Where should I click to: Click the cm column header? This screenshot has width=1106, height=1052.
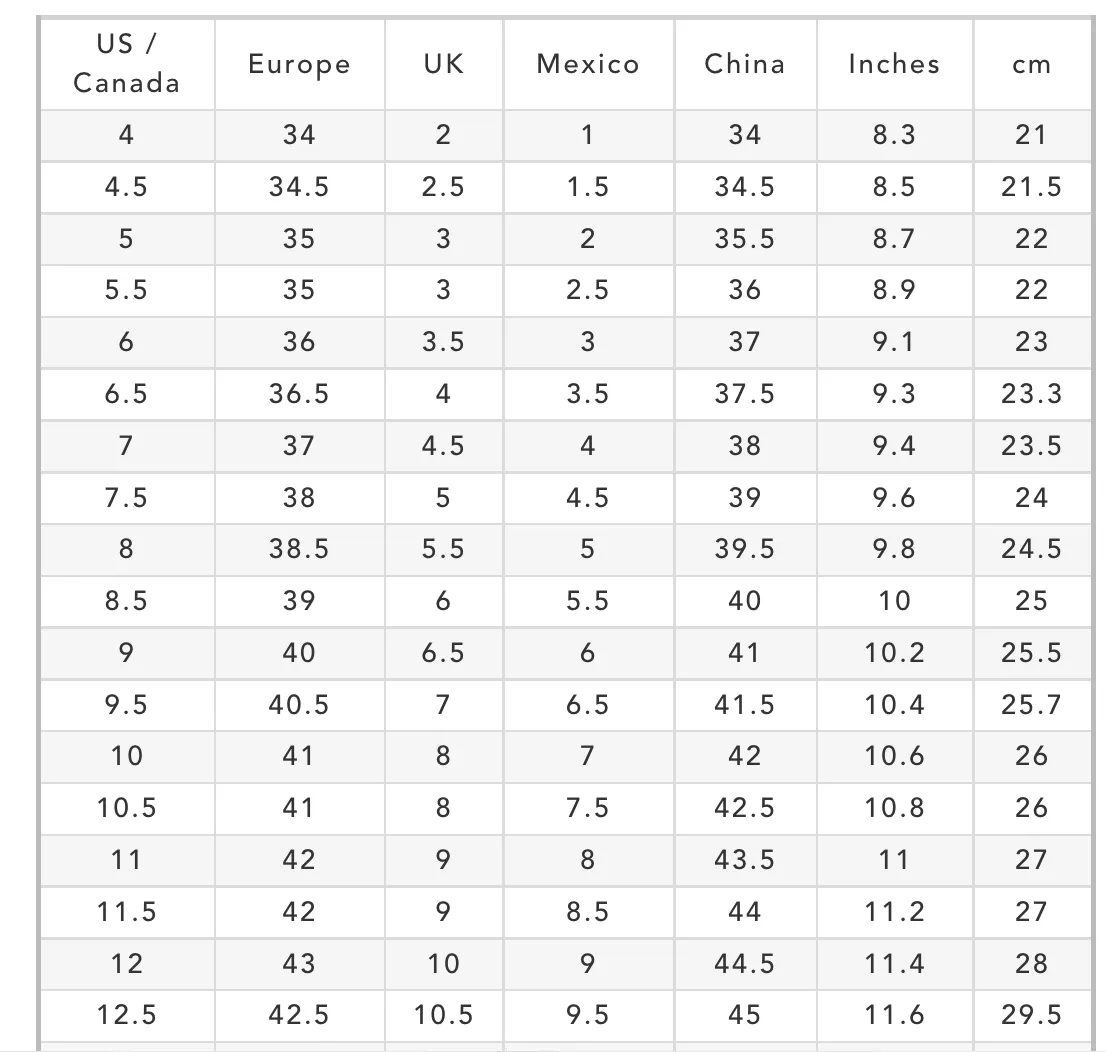coord(1032,64)
